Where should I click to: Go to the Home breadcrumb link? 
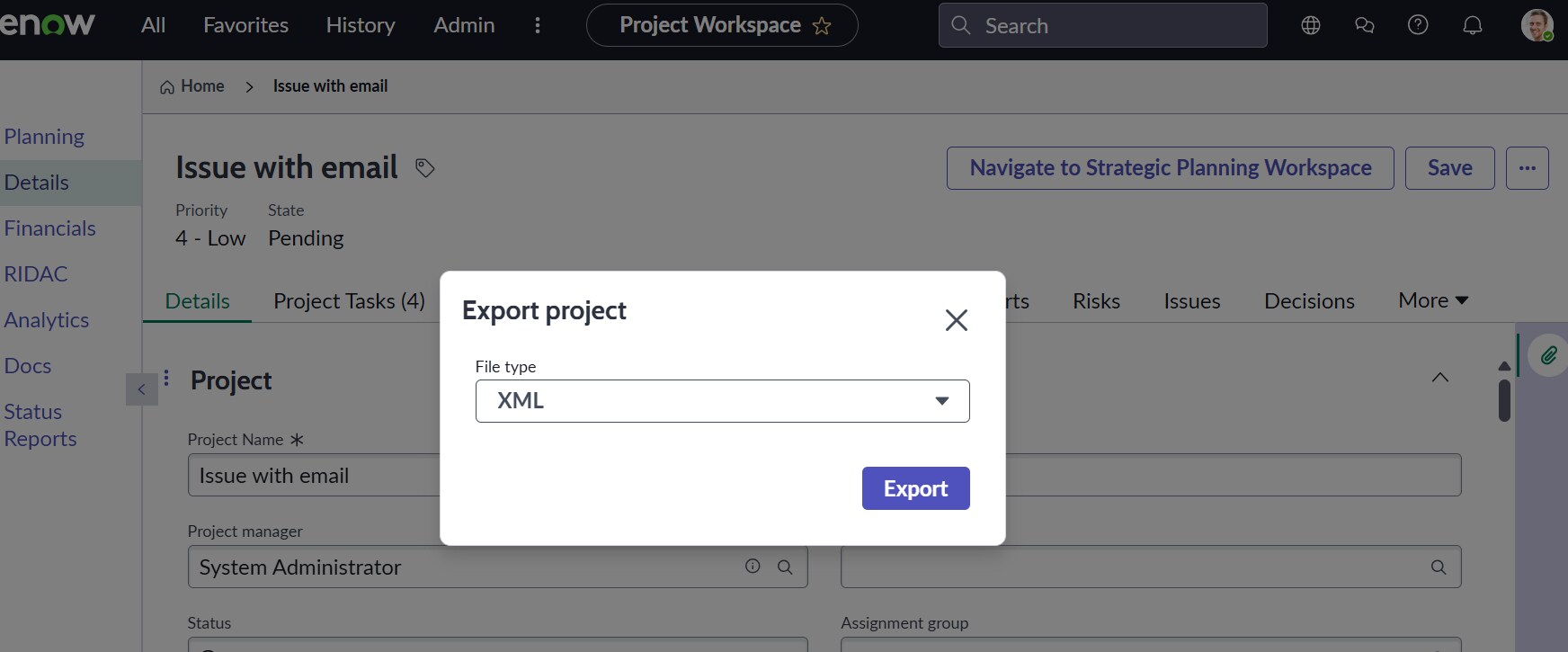202,86
